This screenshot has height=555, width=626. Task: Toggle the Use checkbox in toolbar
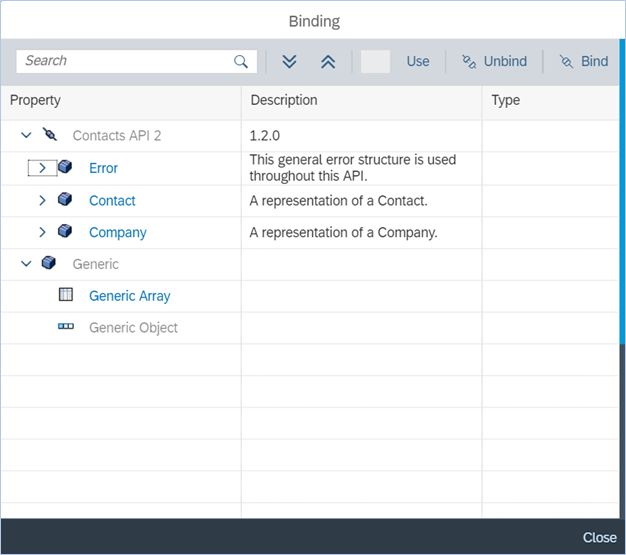(375, 61)
